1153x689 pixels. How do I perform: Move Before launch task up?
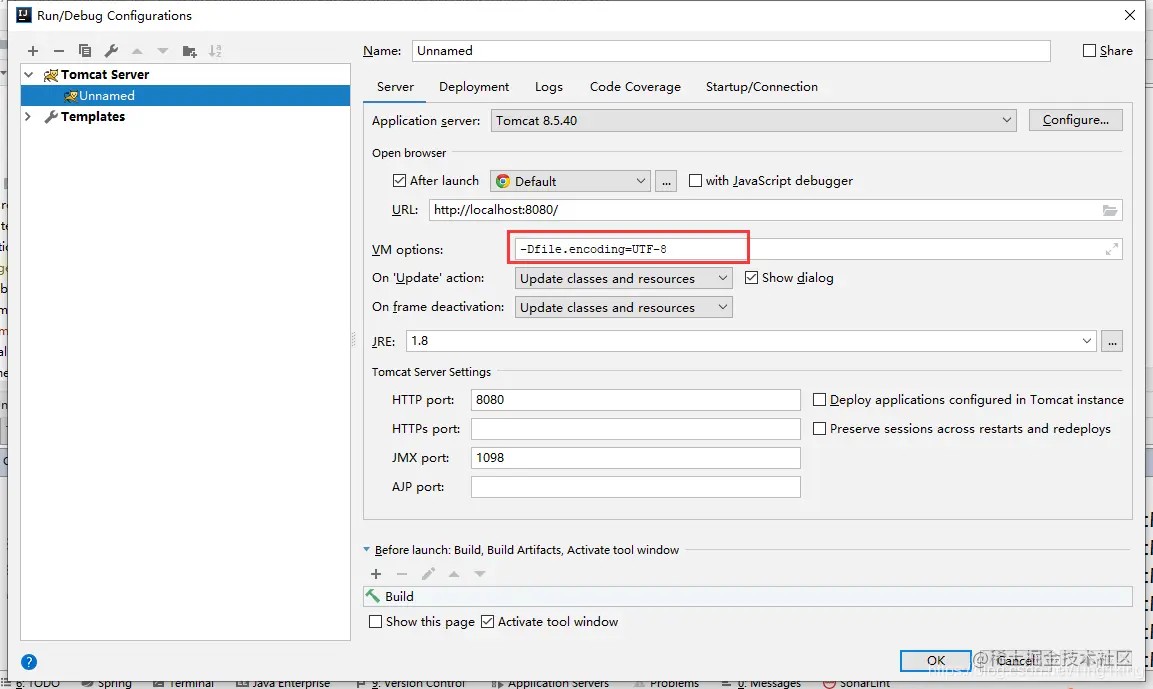[x=454, y=574]
